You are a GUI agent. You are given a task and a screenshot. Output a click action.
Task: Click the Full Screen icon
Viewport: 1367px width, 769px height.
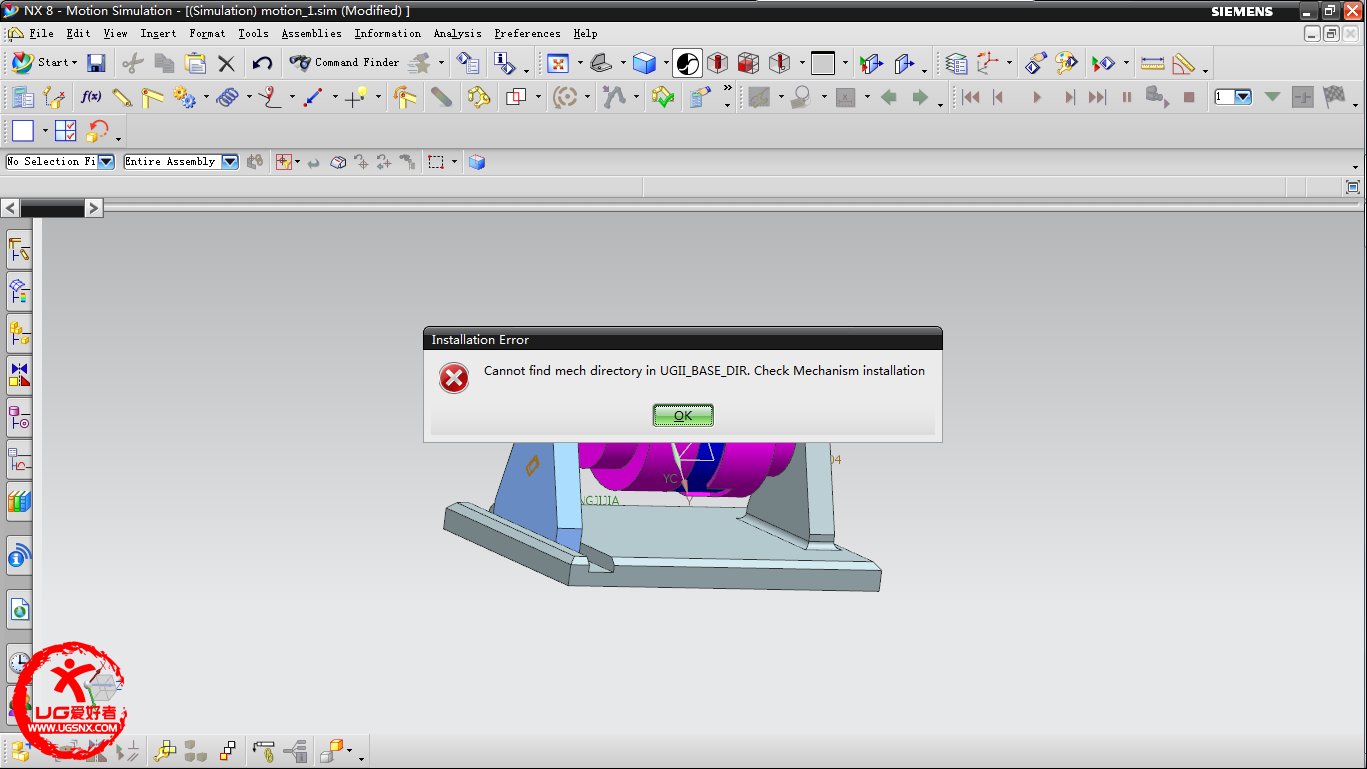pos(1353,187)
